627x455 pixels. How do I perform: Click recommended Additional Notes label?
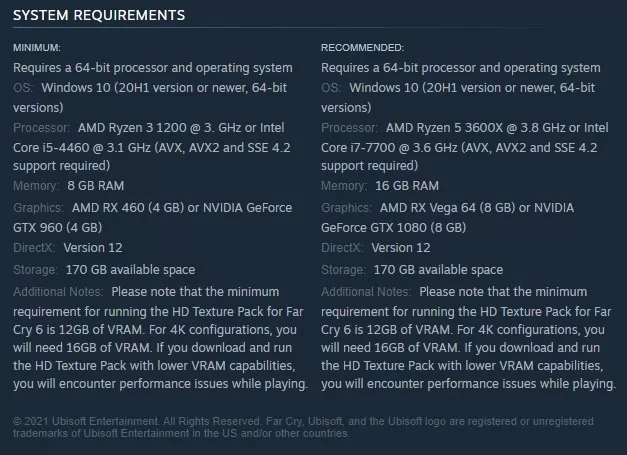(x=366, y=291)
